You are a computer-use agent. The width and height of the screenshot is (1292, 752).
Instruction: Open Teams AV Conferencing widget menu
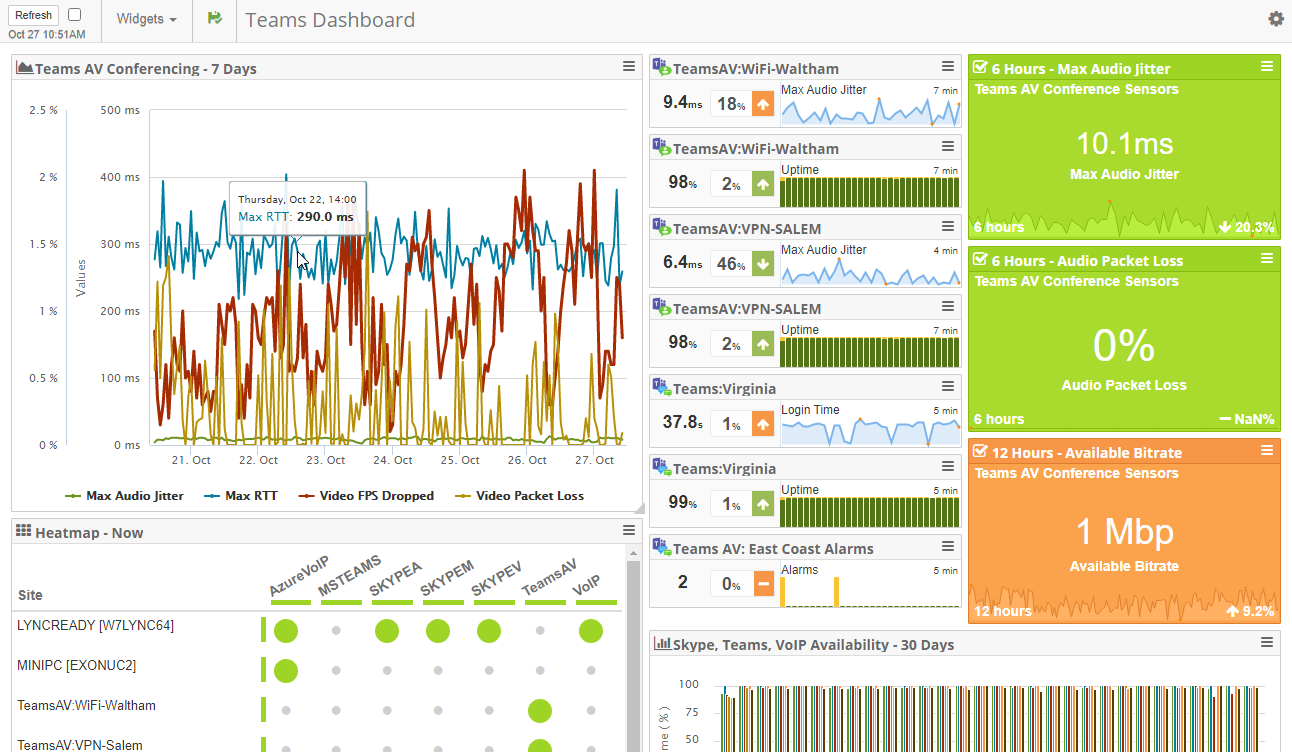coord(629,67)
